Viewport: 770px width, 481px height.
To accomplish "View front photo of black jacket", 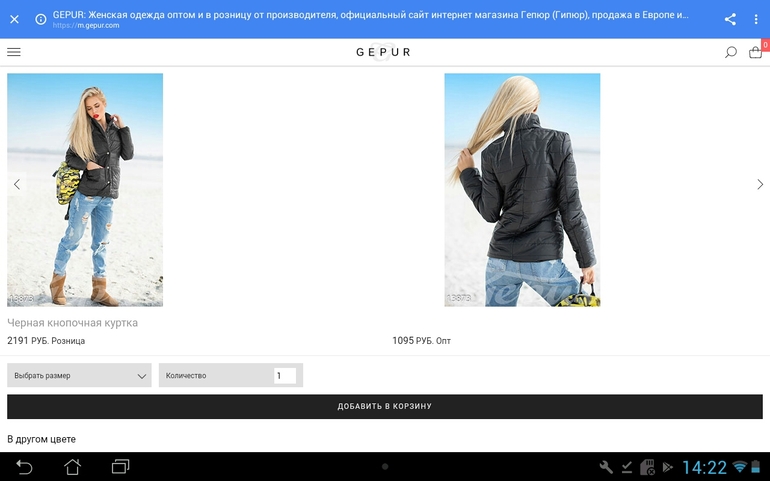I will click(85, 189).
